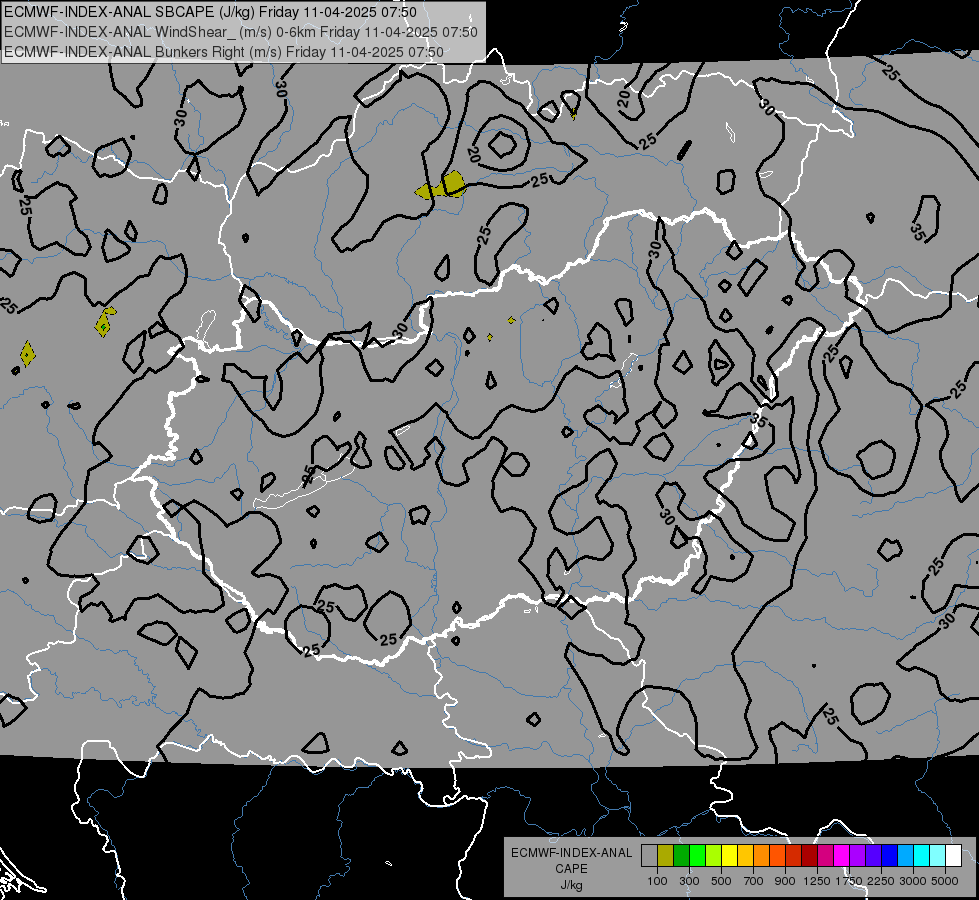Pick the cyan swatch right of 3000
Screen dimensions: 979x900
click(922, 856)
